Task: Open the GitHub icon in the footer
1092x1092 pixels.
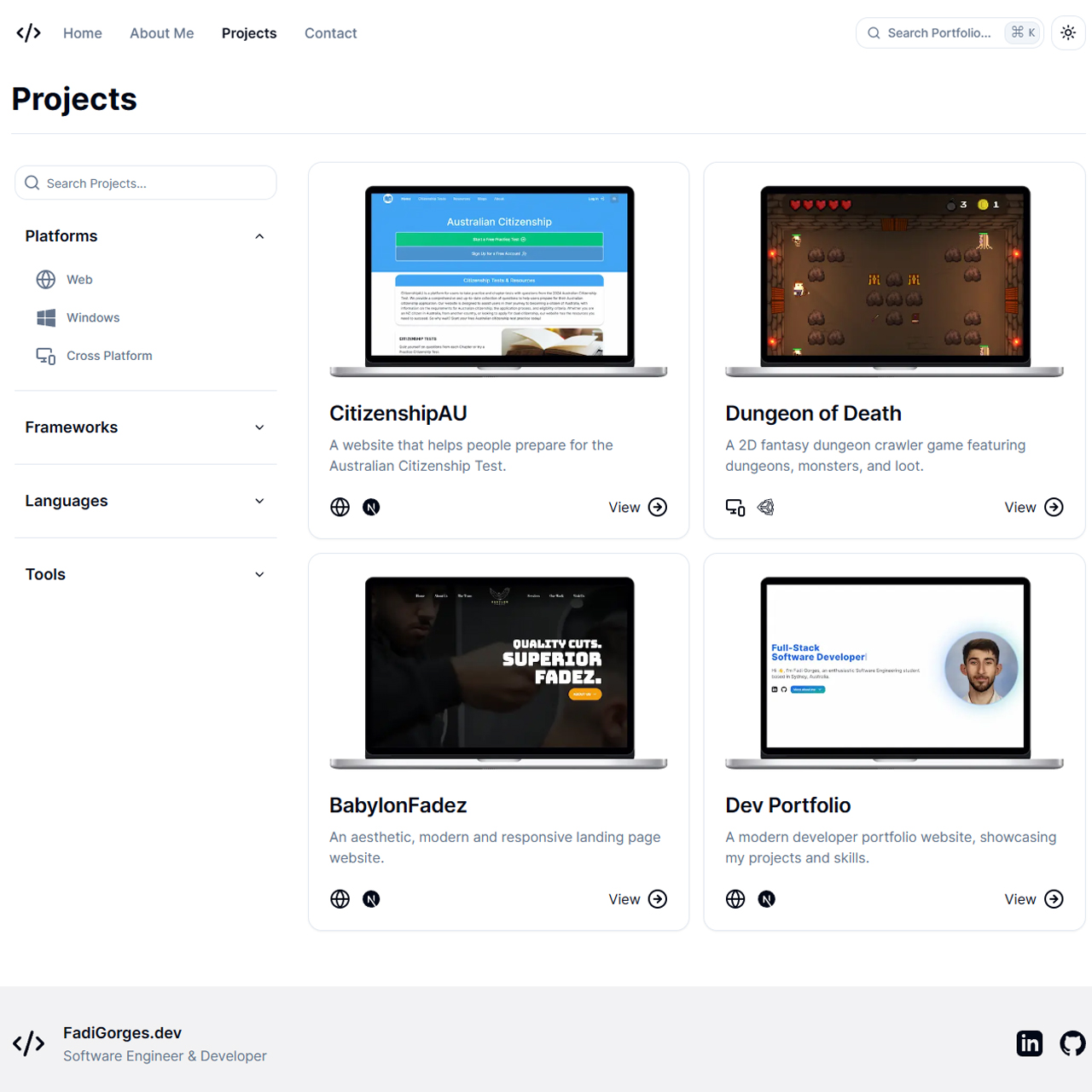Action: (1072, 1043)
